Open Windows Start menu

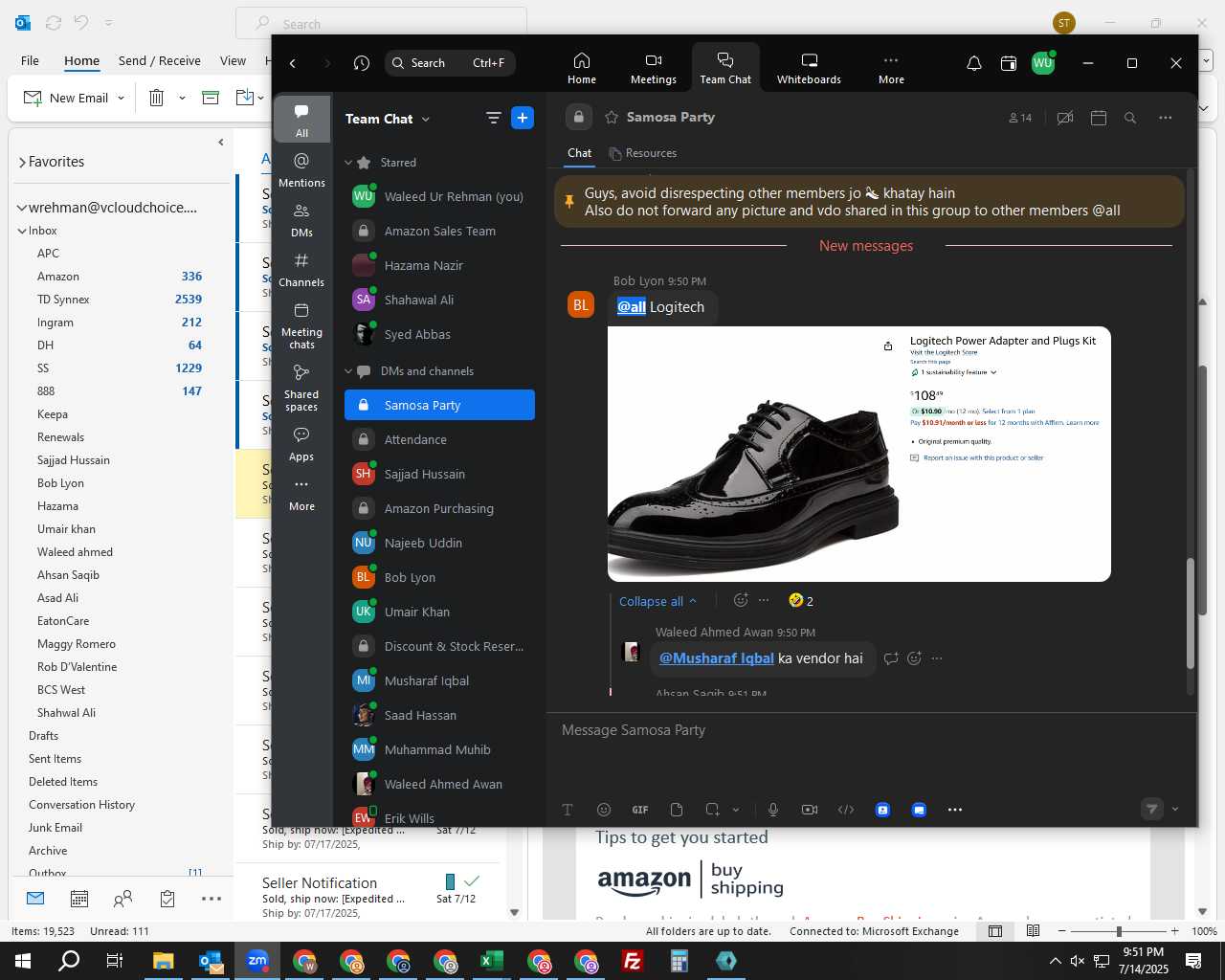[22, 961]
